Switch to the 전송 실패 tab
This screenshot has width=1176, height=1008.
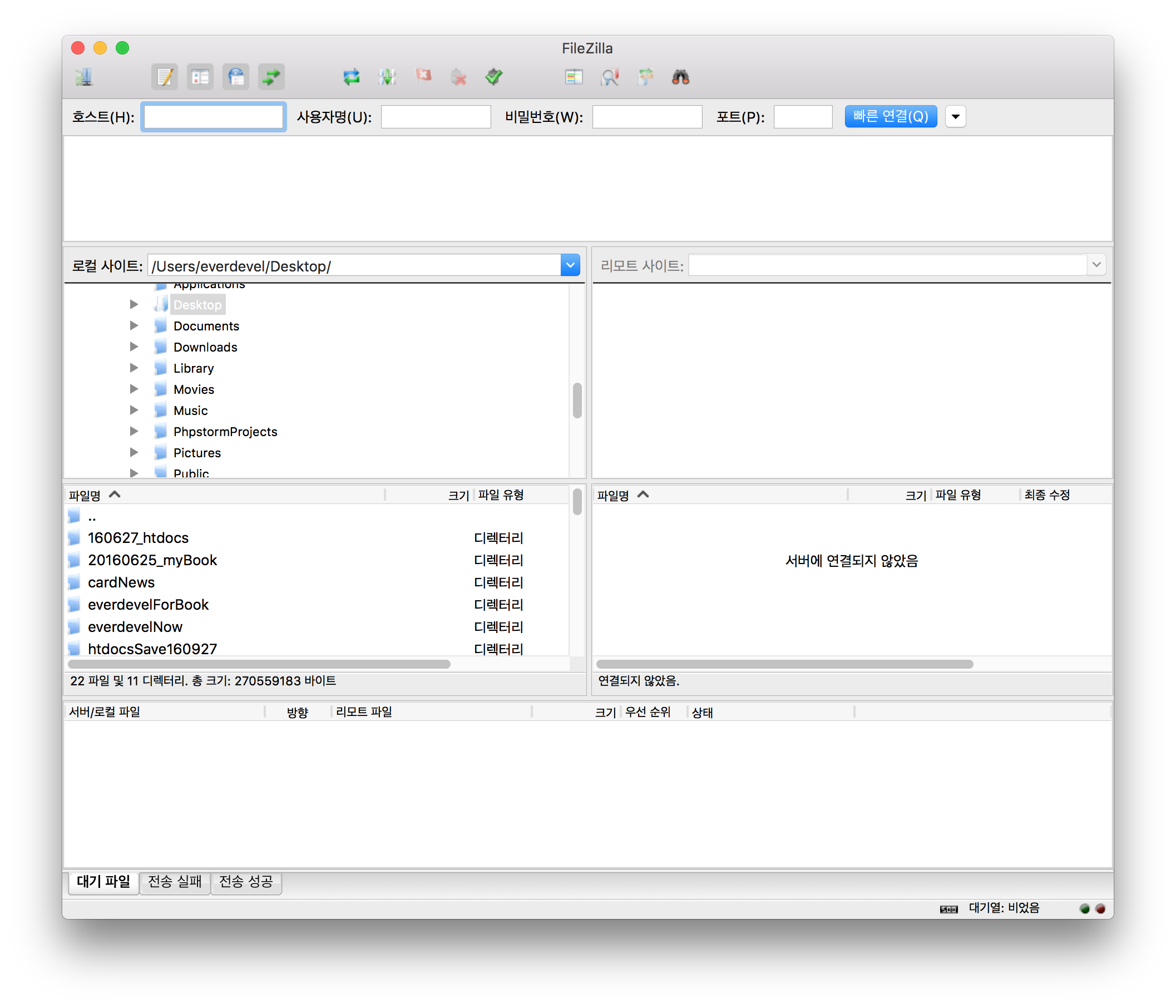click(175, 883)
